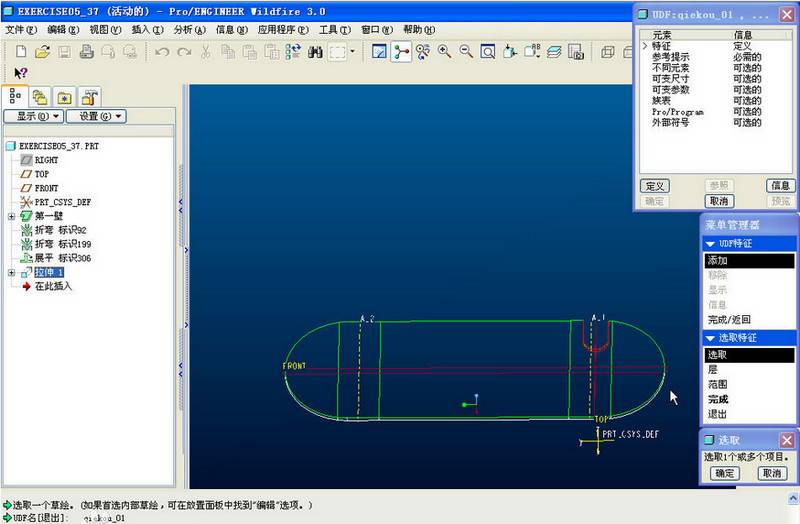Click the binoculars Find icon
This screenshot has height=524, width=800.
314,51
